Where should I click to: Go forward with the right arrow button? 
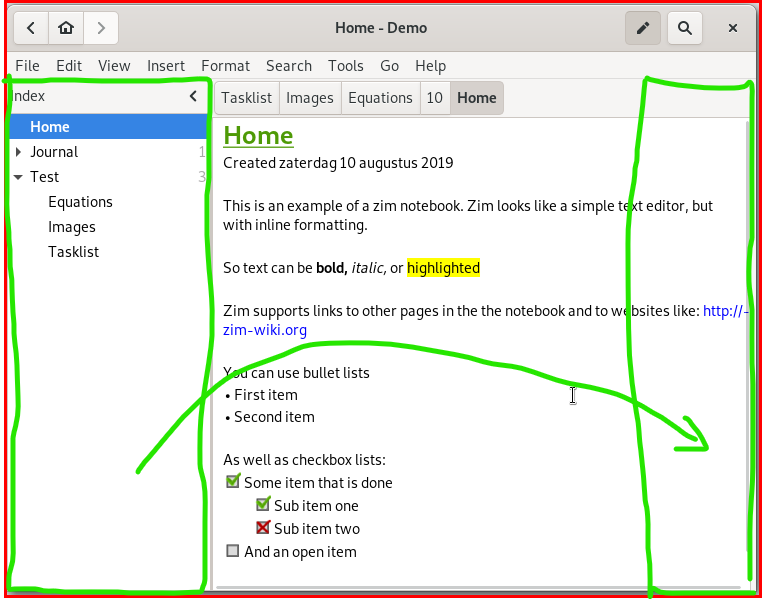101,28
